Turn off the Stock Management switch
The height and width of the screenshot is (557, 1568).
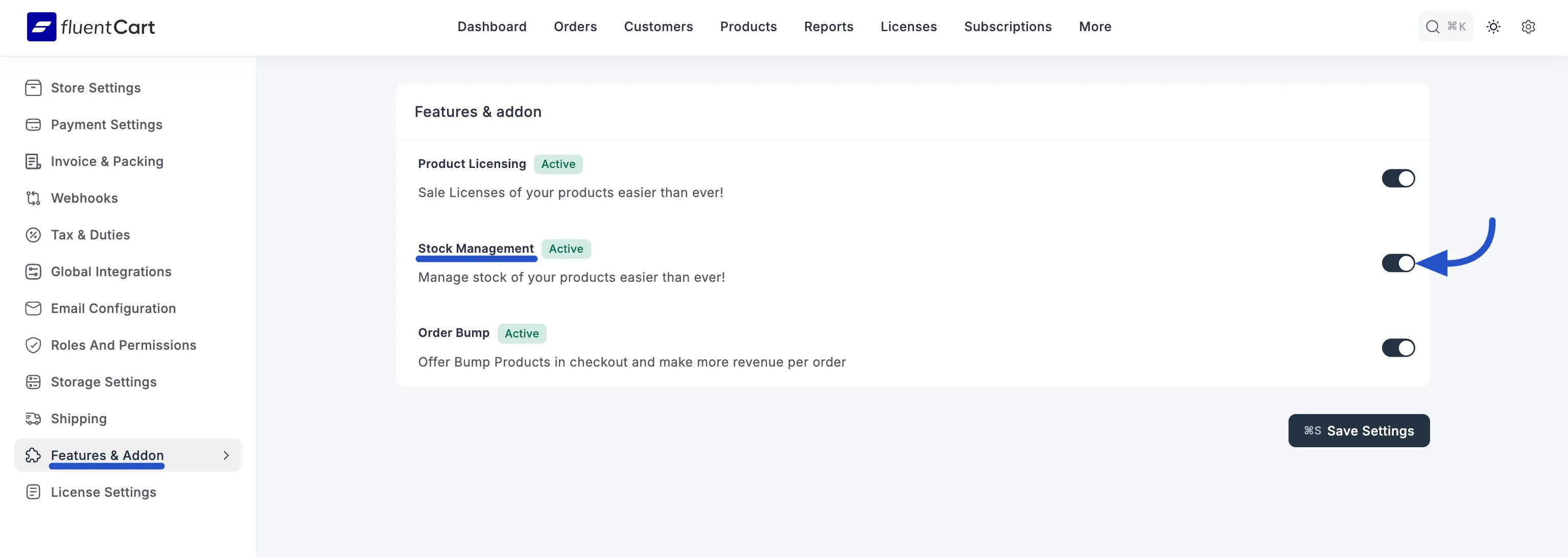coord(1398,263)
